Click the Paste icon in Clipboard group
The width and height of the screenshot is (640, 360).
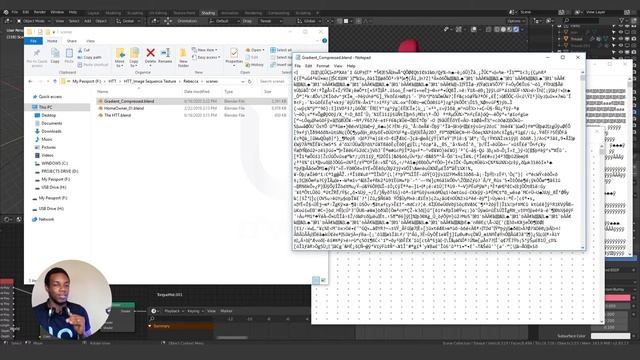69,53
